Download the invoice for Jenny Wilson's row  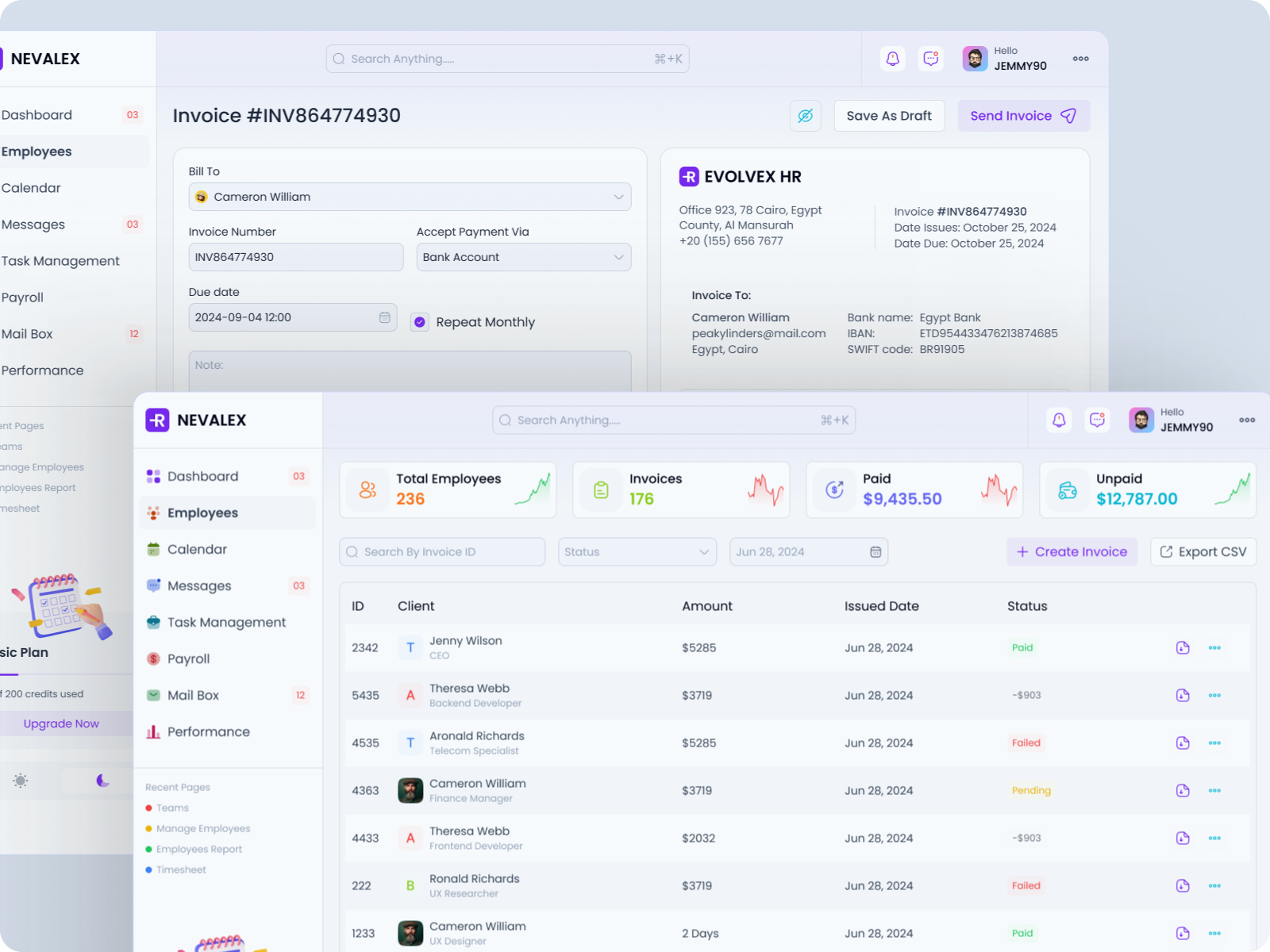[1183, 647]
